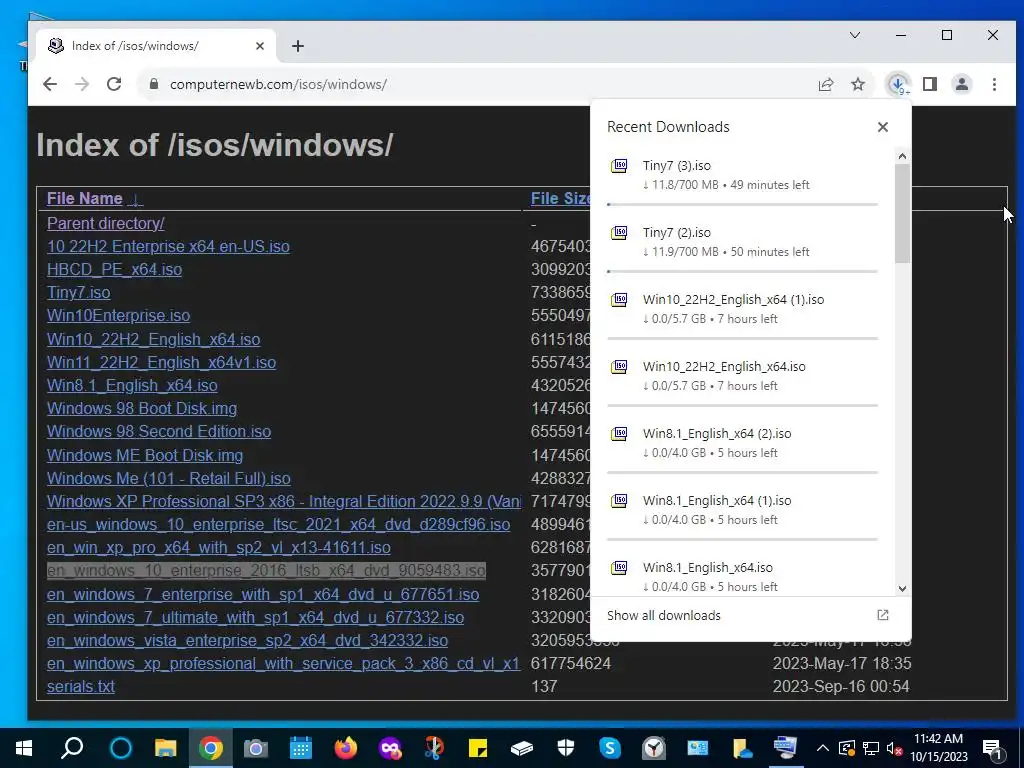This screenshot has width=1024, height=768.
Task: Open the Chrome three-dot menu
Action: 994,84
